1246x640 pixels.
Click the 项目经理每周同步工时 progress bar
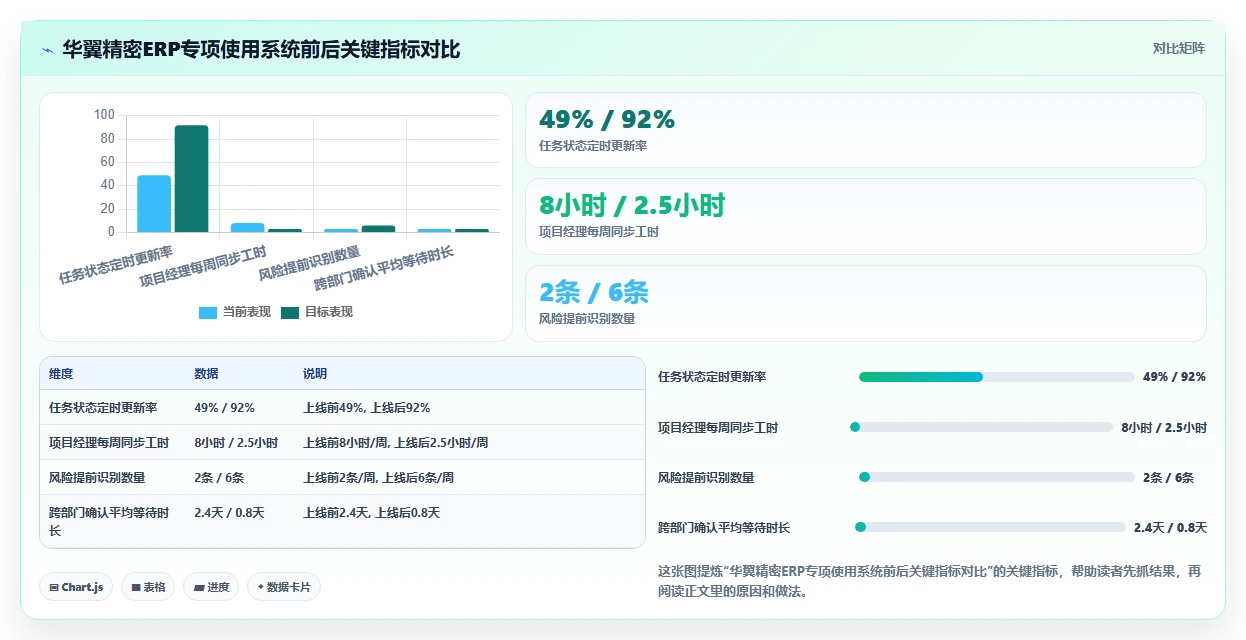click(981, 427)
